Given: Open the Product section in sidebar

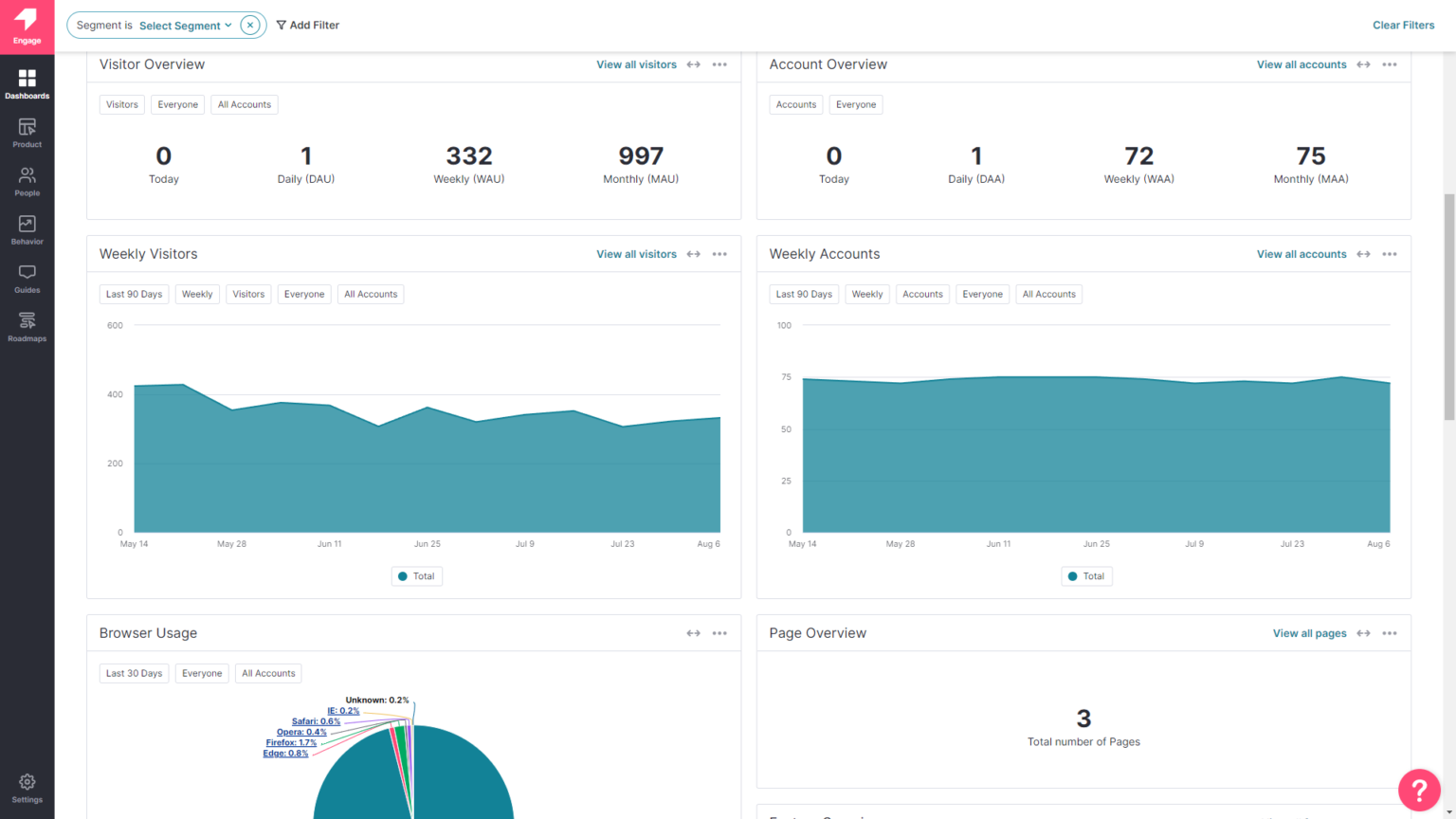Looking at the screenshot, I should [x=27, y=133].
